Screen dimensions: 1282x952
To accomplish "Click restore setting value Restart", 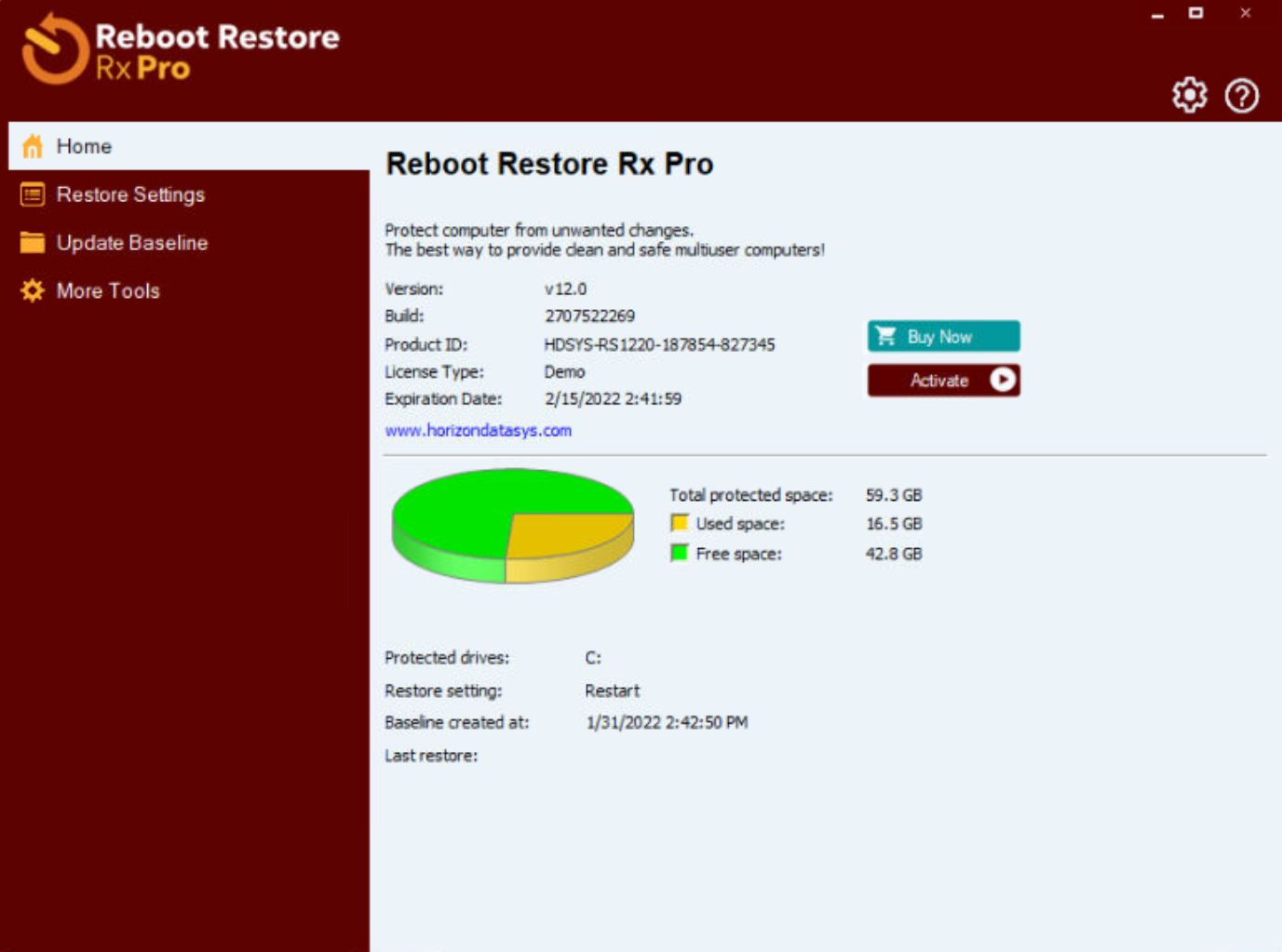I will (612, 691).
